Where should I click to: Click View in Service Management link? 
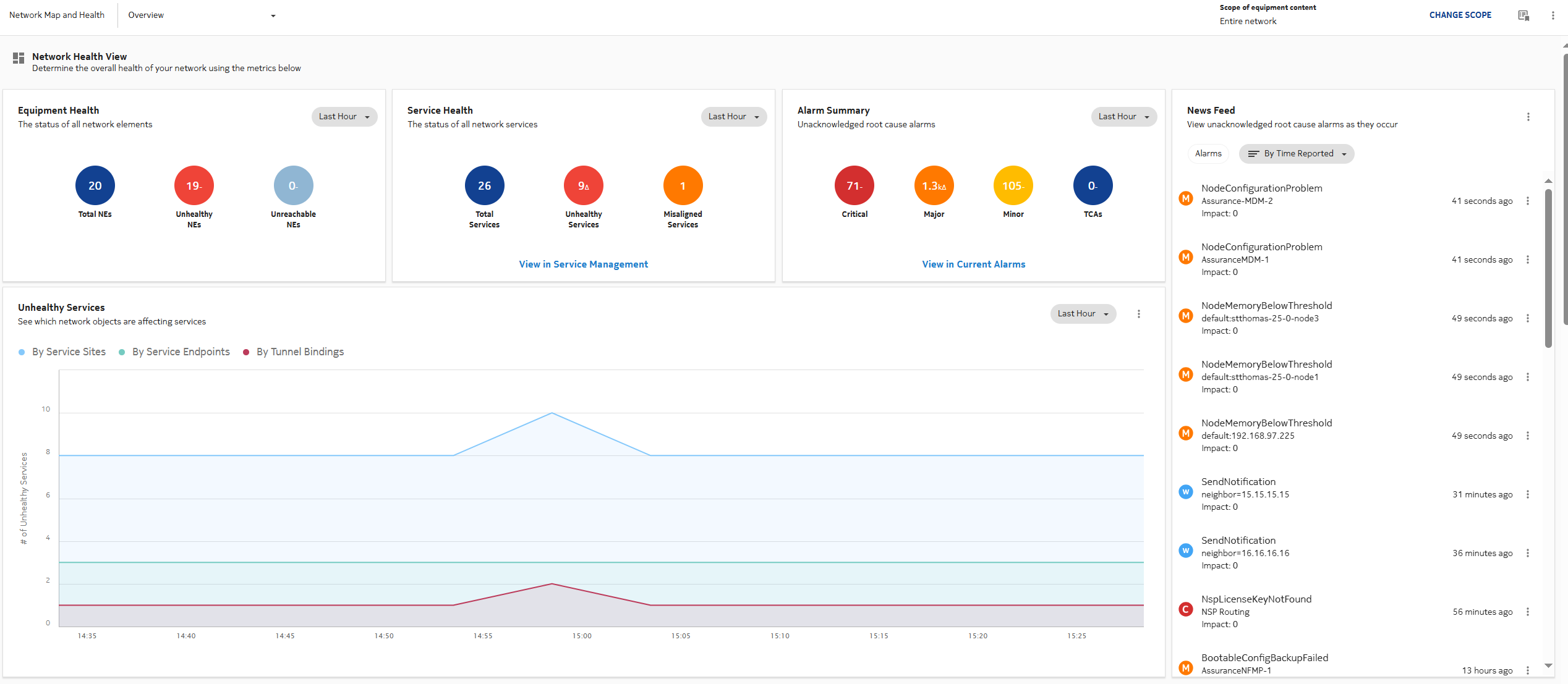pyautogui.click(x=583, y=264)
